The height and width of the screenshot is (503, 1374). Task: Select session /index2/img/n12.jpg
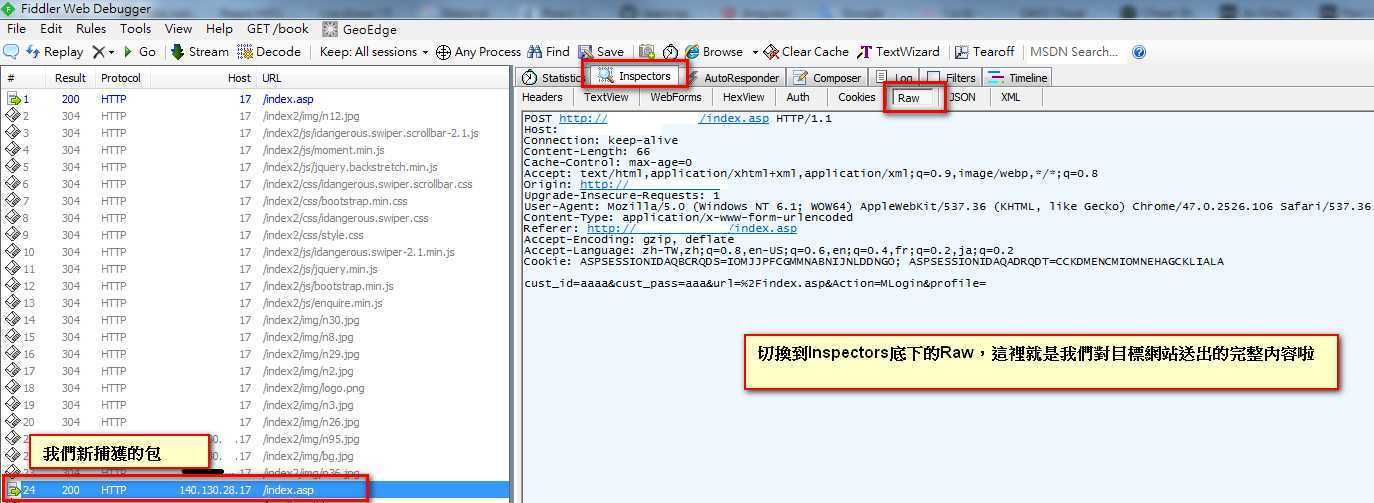256,116
